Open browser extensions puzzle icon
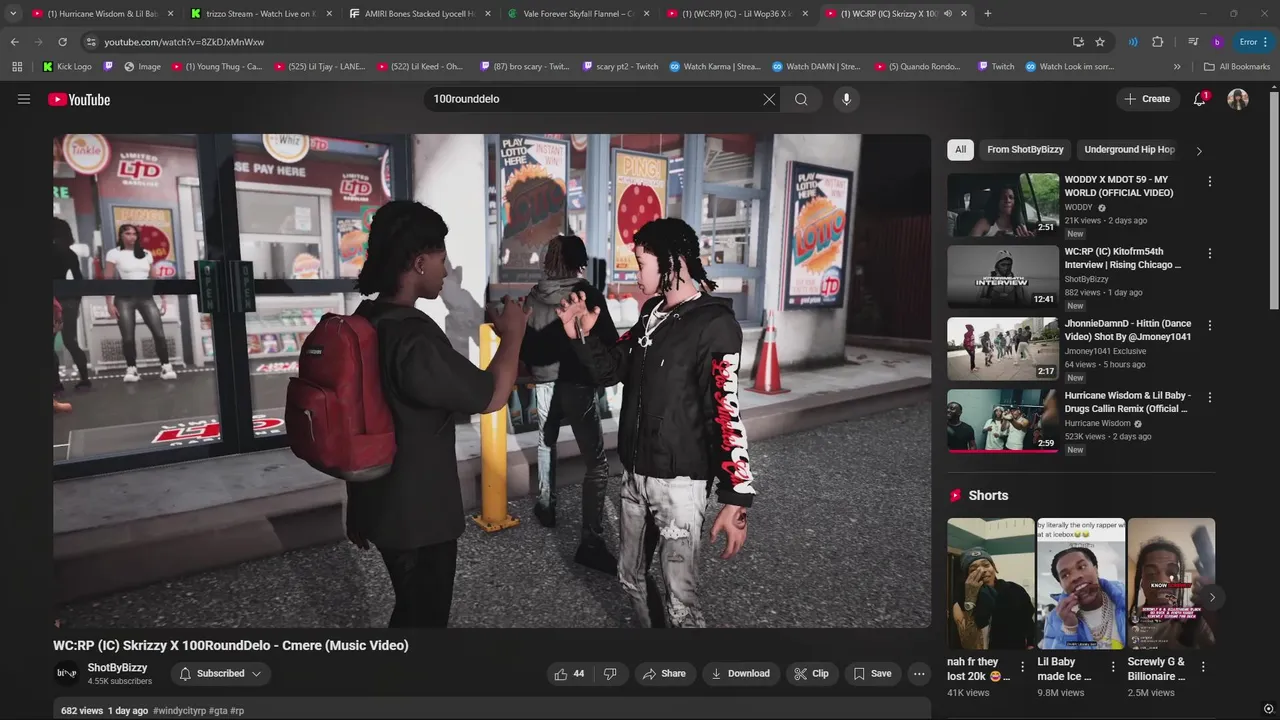This screenshot has width=1280, height=720. point(1158,42)
